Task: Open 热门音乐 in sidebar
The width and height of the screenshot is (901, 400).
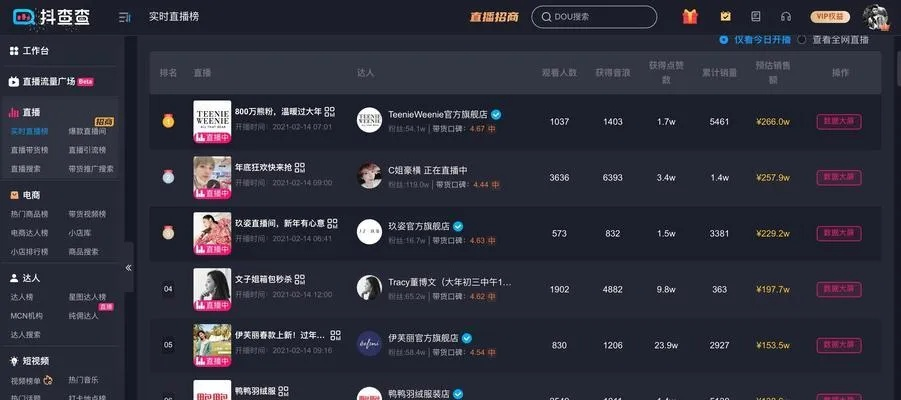Action: click(83, 379)
